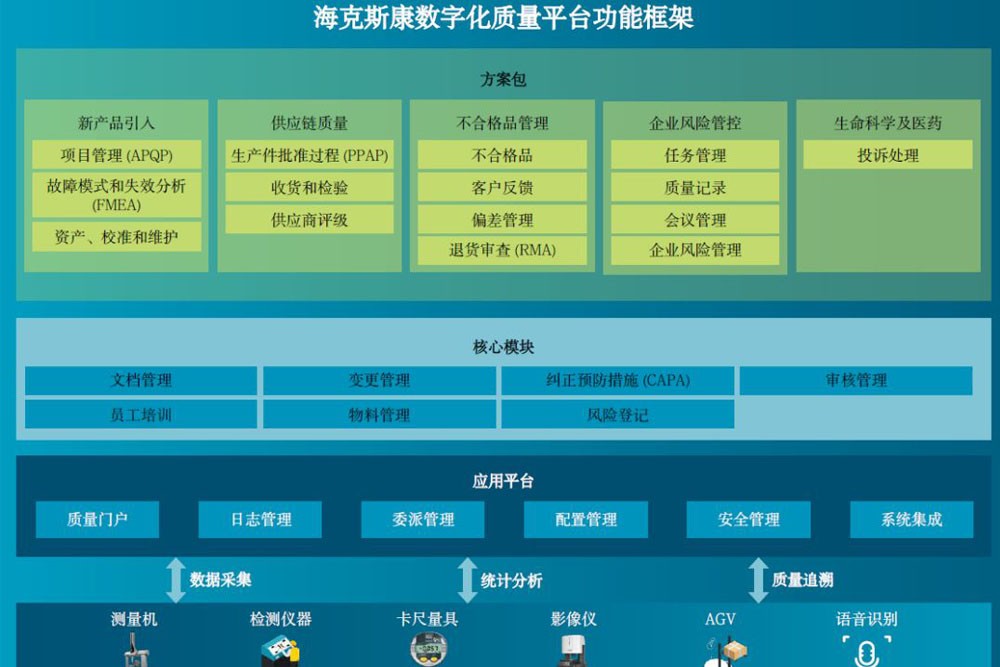Screen dimensions: 1000x667
Task: Click the 生命科学及医药 column heading
Action: click(888, 122)
